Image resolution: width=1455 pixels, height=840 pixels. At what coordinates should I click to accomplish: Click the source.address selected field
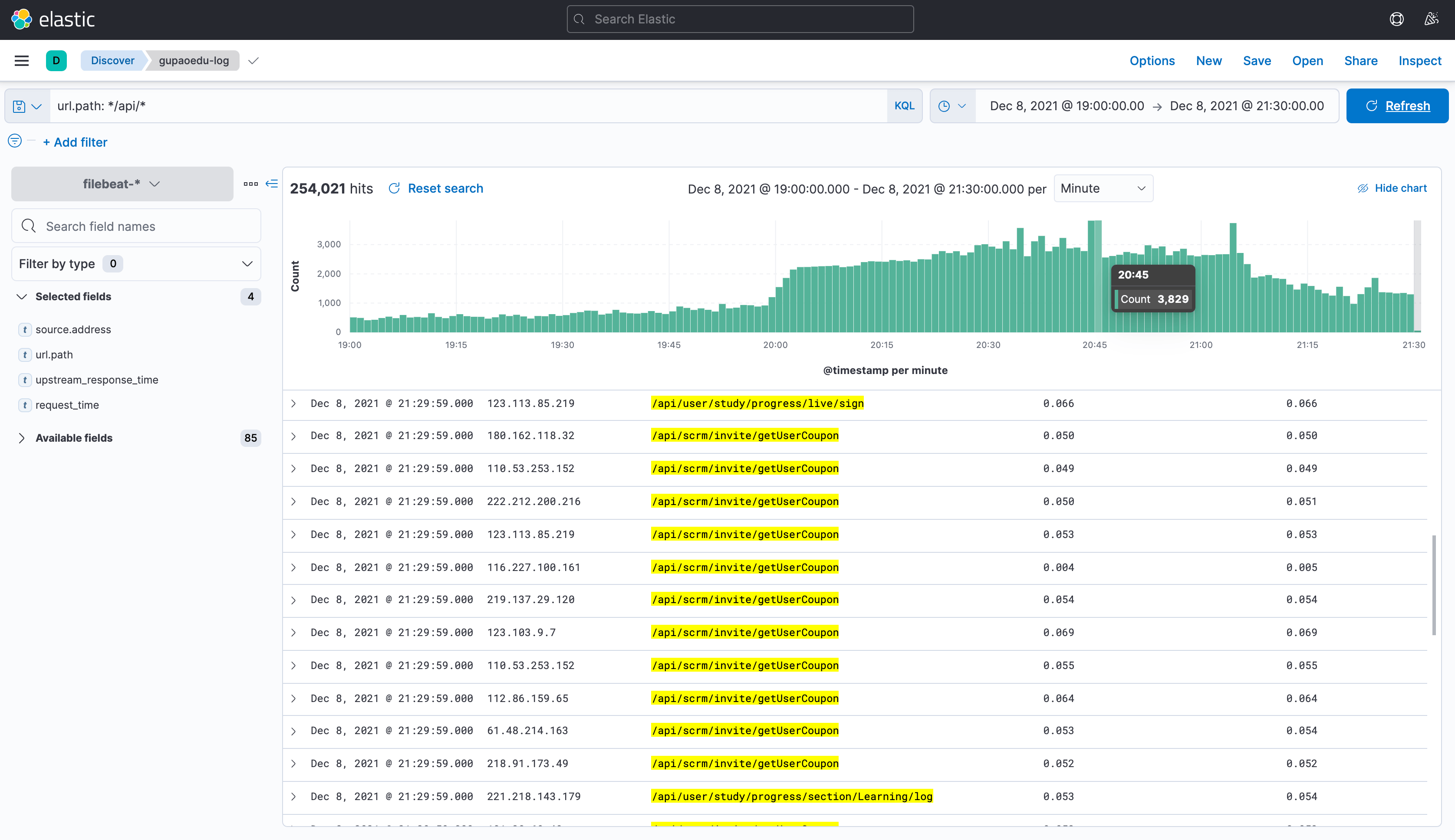coord(73,329)
